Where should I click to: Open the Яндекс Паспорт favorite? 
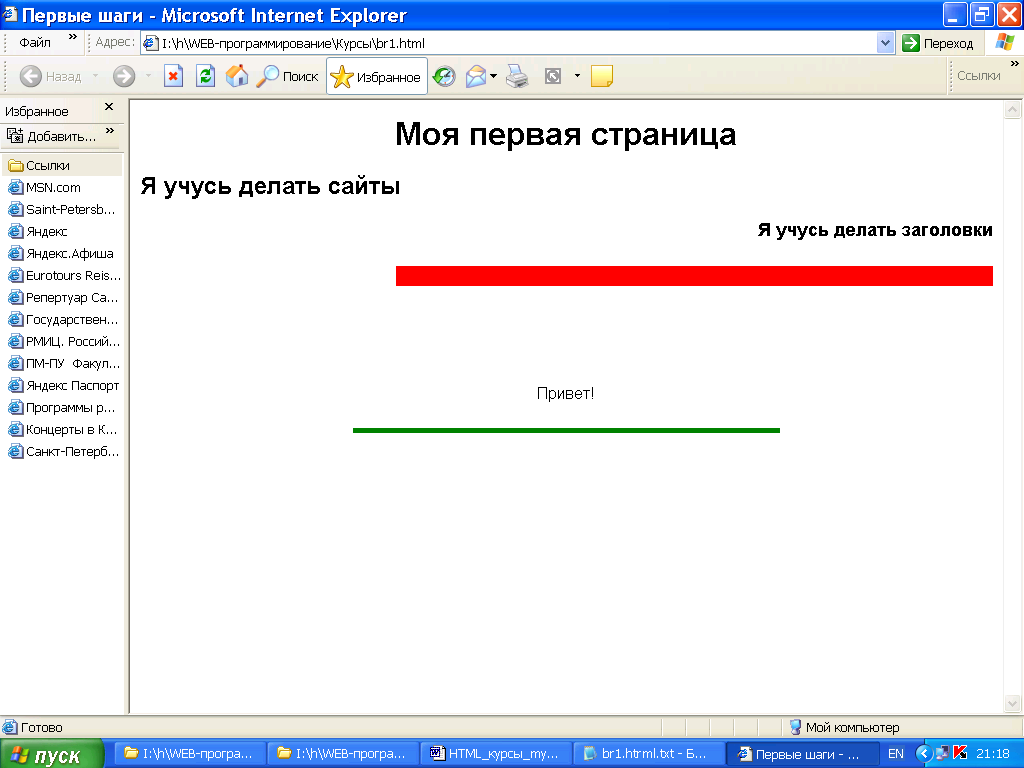point(63,386)
